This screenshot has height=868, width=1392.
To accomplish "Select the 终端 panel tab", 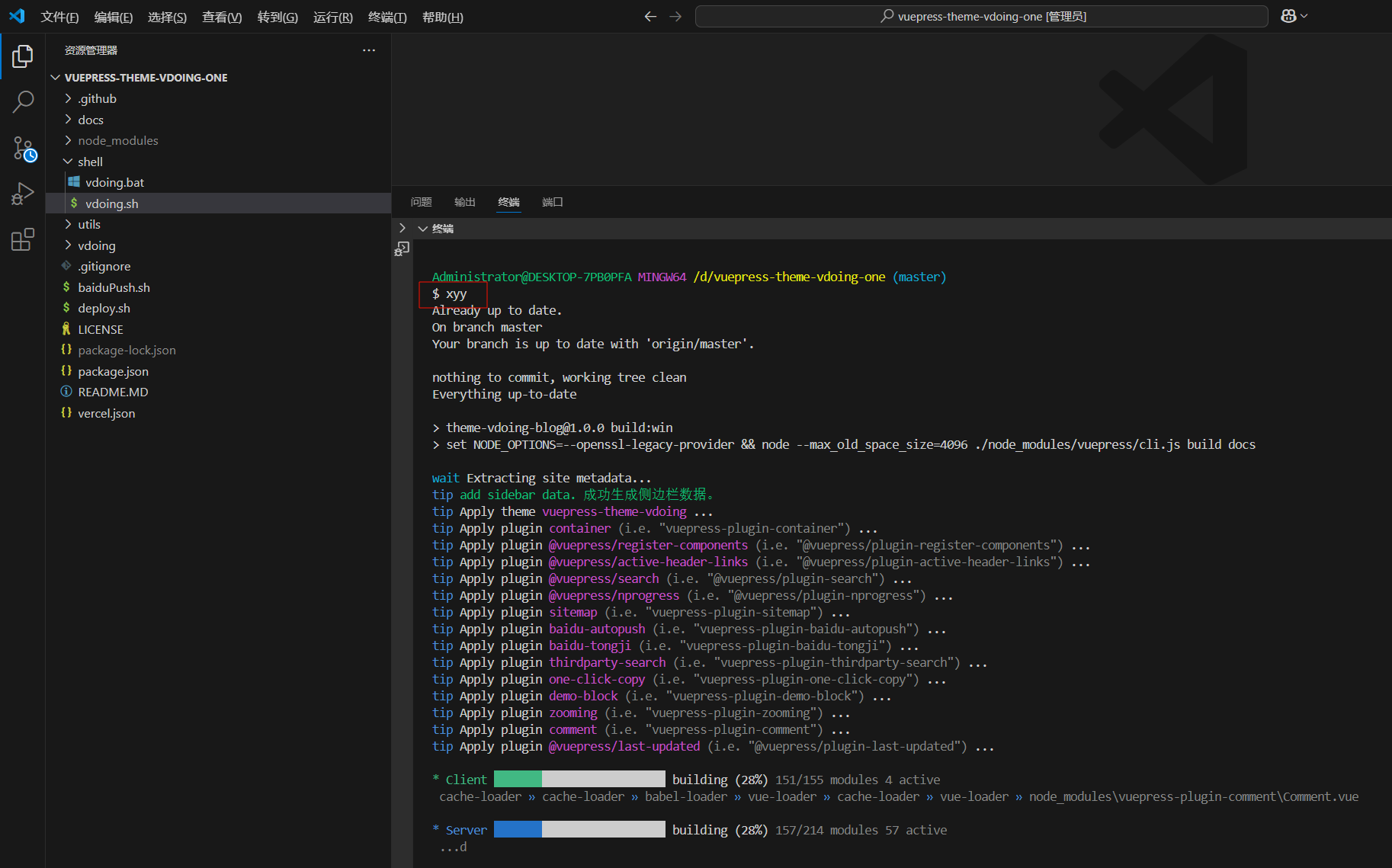I will pyautogui.click(x=508, y=202).
